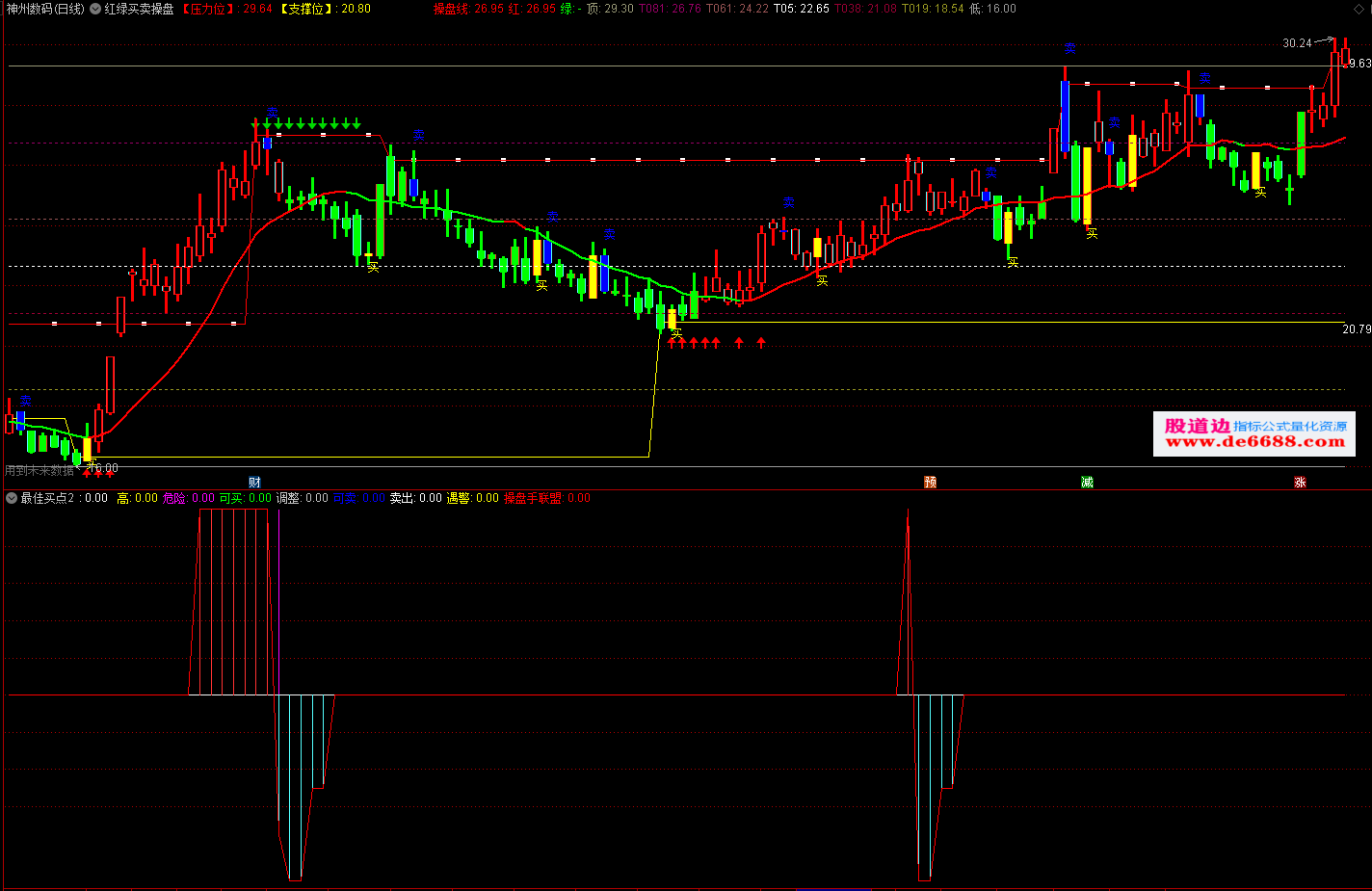Click the first green down arrow at first peak
Image resolution: width=1372 pixels, height=891 pixels.
[x=255, y=123]
